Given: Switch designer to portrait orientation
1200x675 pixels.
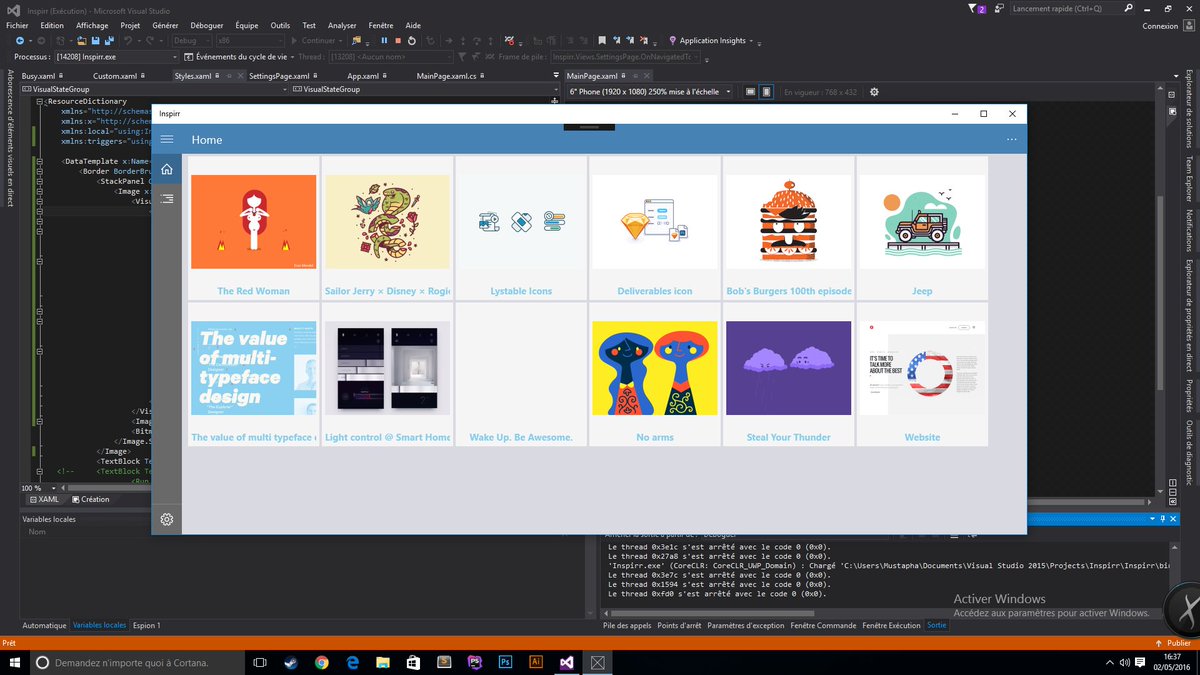Looking at the screenshot, I should tap(766, 92).
